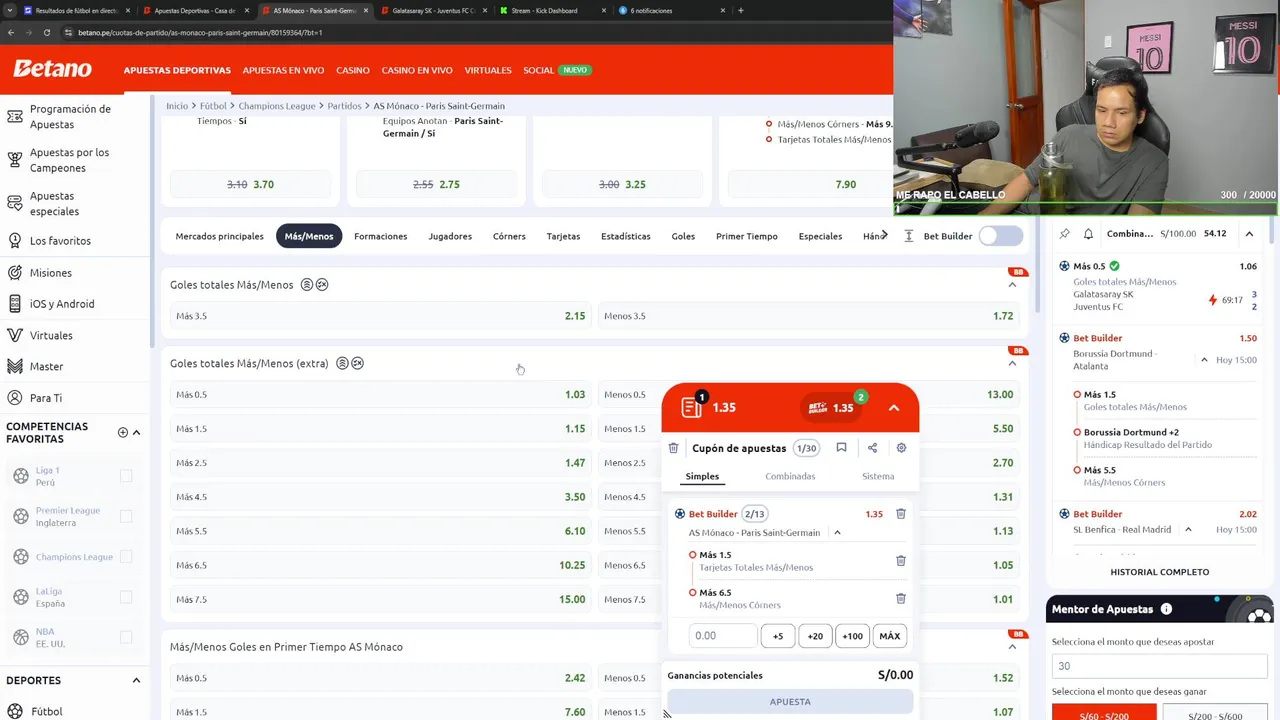Click MÁX stake button
This screenshot has width=1280, height=720.
(x=889, y=636)
